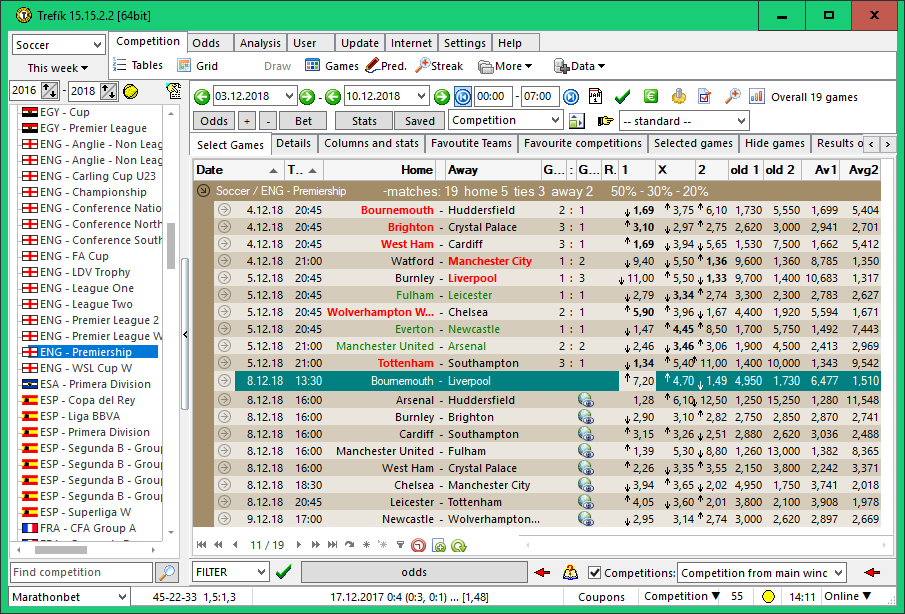
Task: Click round arrow toggle on Bournemouth - Huddersfield row
Action: coord(224,211)
